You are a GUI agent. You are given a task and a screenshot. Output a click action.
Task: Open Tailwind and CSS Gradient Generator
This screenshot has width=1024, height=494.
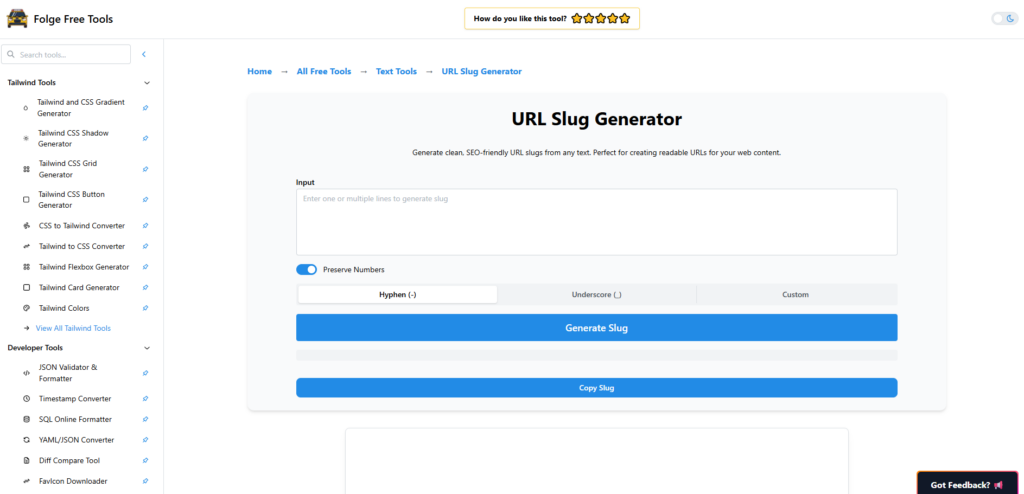(81, 108)
